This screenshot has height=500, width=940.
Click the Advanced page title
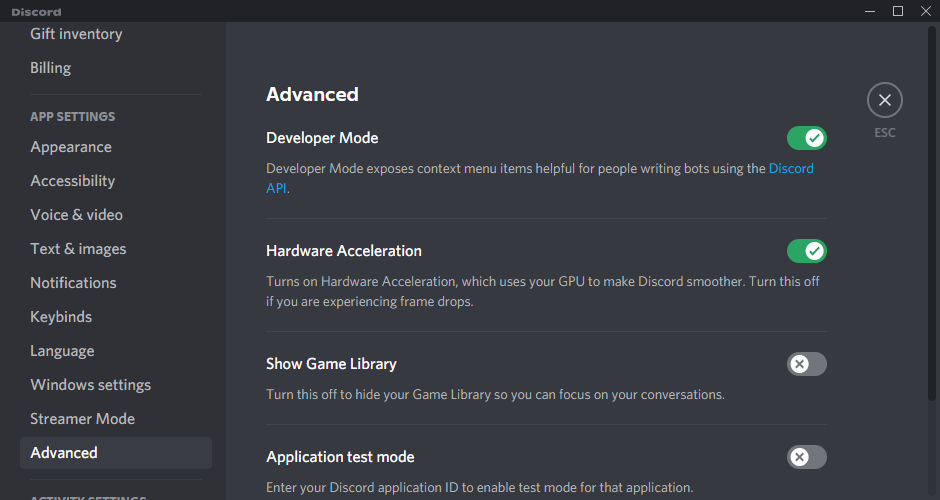coord(312,95)
